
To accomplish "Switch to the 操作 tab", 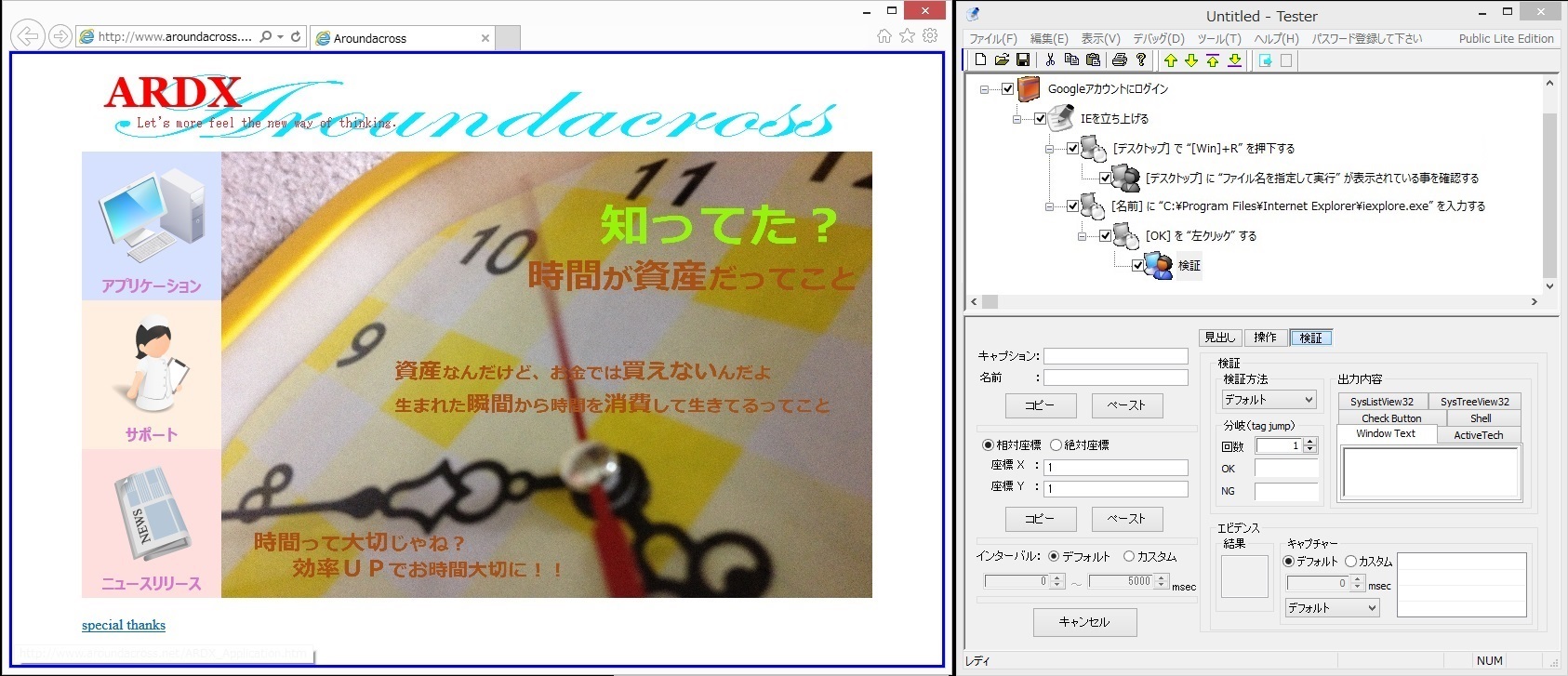I will point(1265,338).
